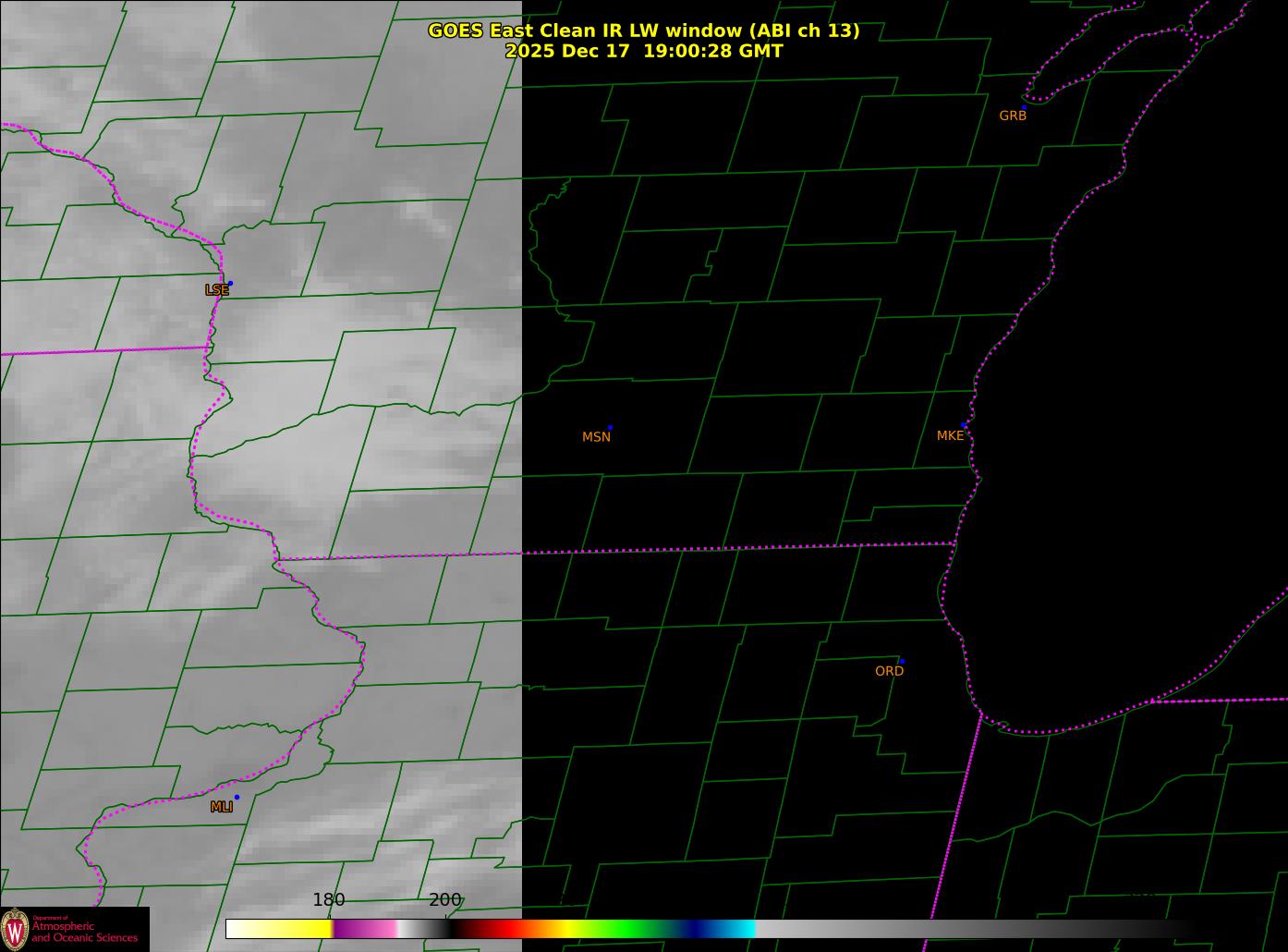Select the GRB station label
Image resolution: width=1288 pixels, height=952 pixels.
click(x=1013, y=116)
